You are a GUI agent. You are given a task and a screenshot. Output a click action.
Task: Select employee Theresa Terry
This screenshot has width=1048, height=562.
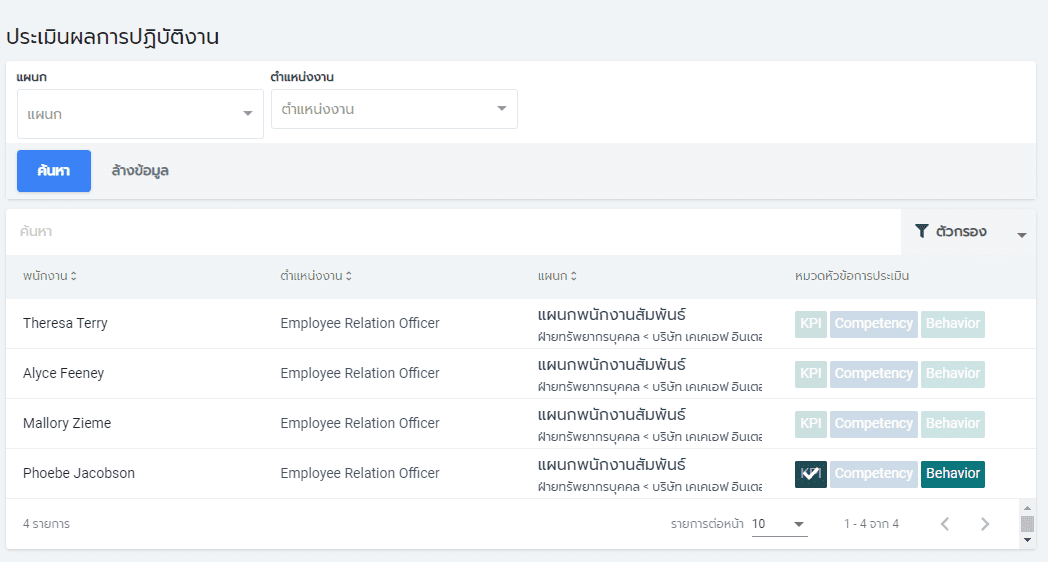point(66,323)
